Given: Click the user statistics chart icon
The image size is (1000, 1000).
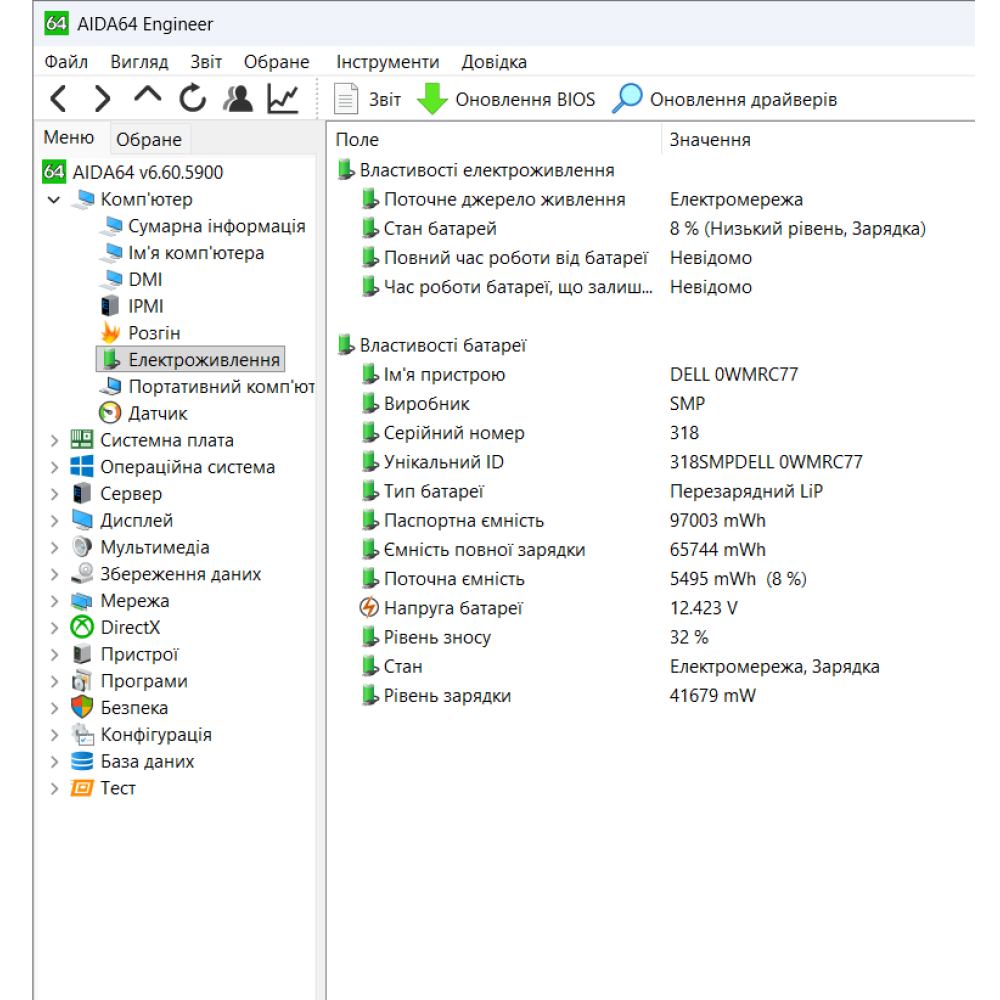Looking at the screenshot, I should point(281,98).
